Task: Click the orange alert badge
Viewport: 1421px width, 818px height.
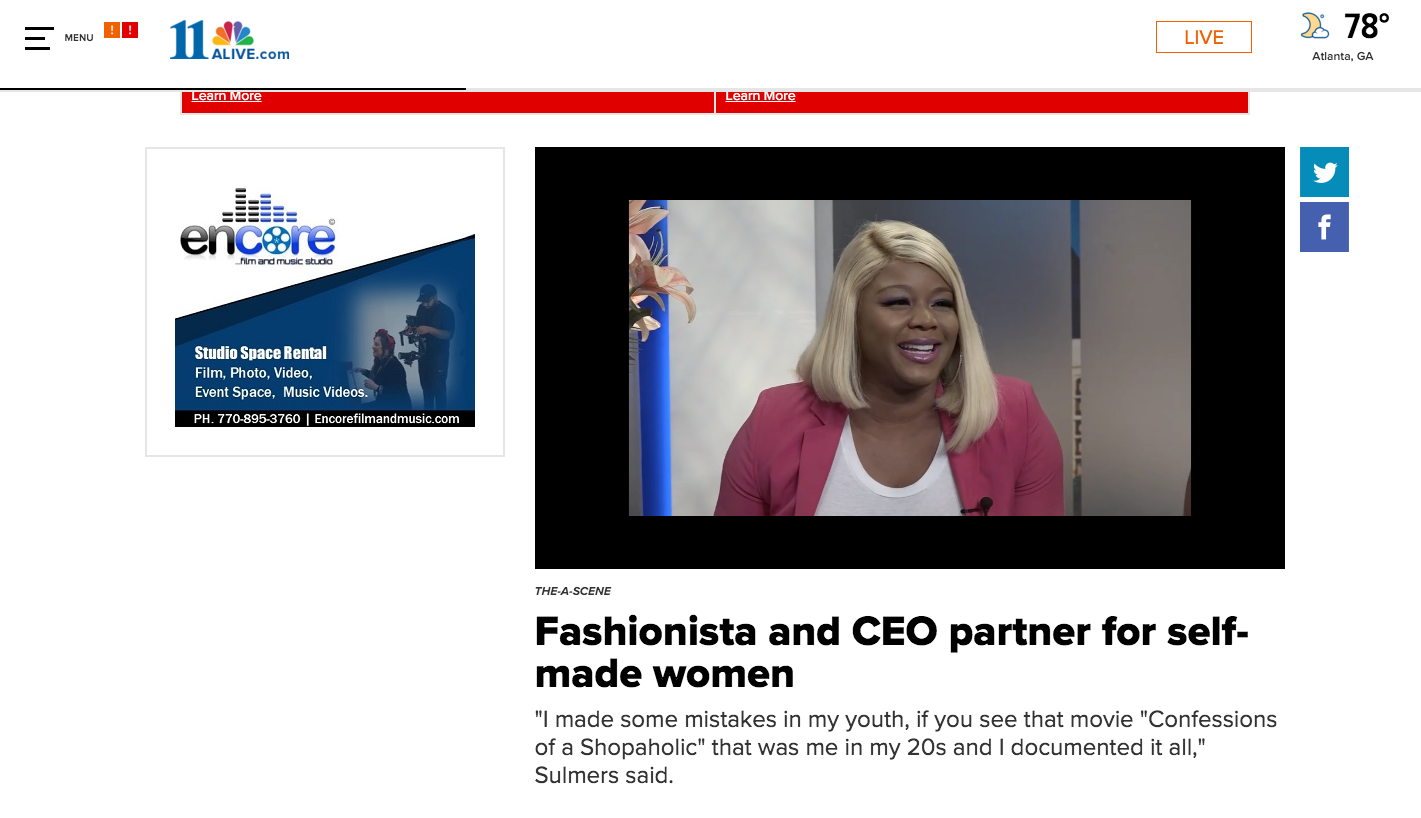Action: point(112,30)
